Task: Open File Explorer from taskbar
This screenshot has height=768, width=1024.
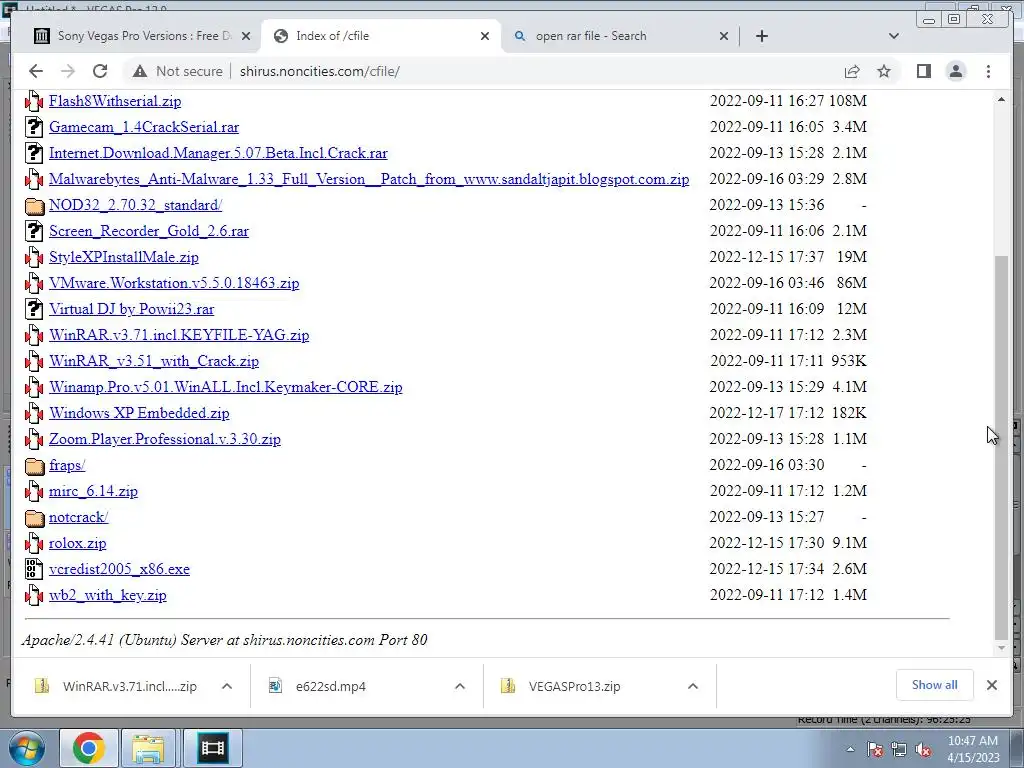Action: [x=148, y=748]
